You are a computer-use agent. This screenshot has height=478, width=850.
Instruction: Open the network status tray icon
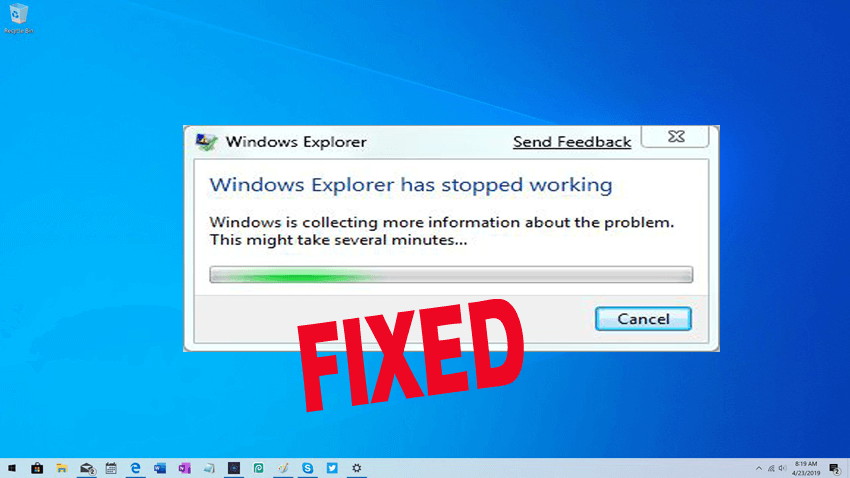click(771, 468)
